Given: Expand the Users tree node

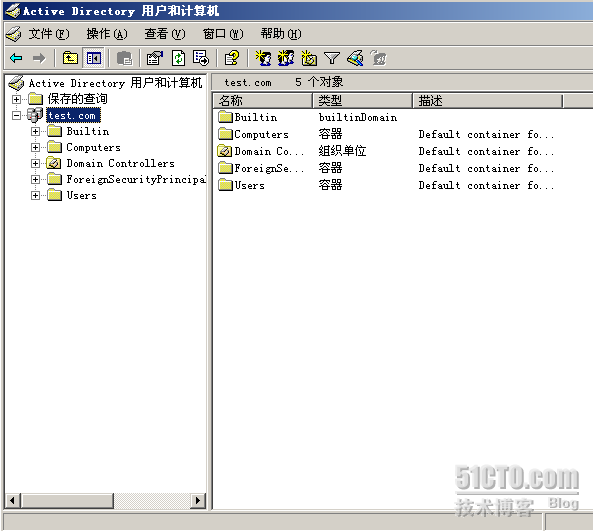Looking at the screenshot, I should [36, 195].
